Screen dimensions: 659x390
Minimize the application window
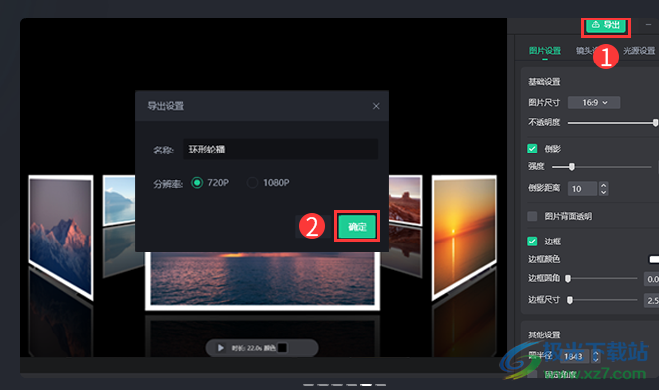pyautogui.click(x=648, y=25)
